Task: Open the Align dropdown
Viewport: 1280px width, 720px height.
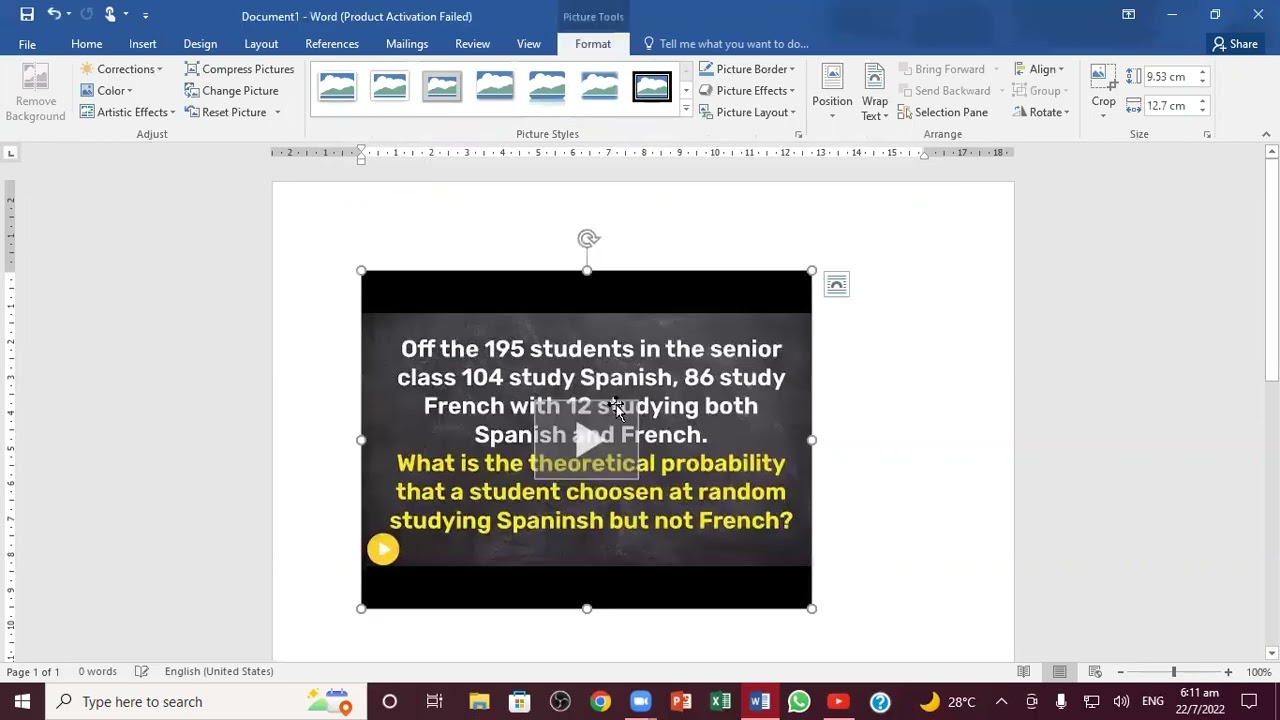Action: click(1039, 69)
